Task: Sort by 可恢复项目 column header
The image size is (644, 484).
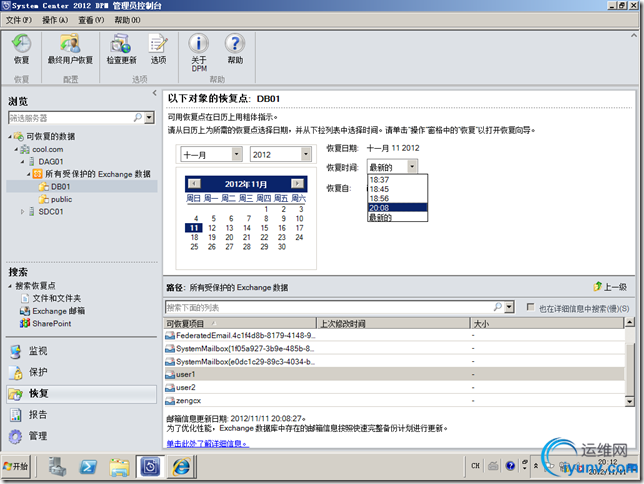Action: [240, 323]
